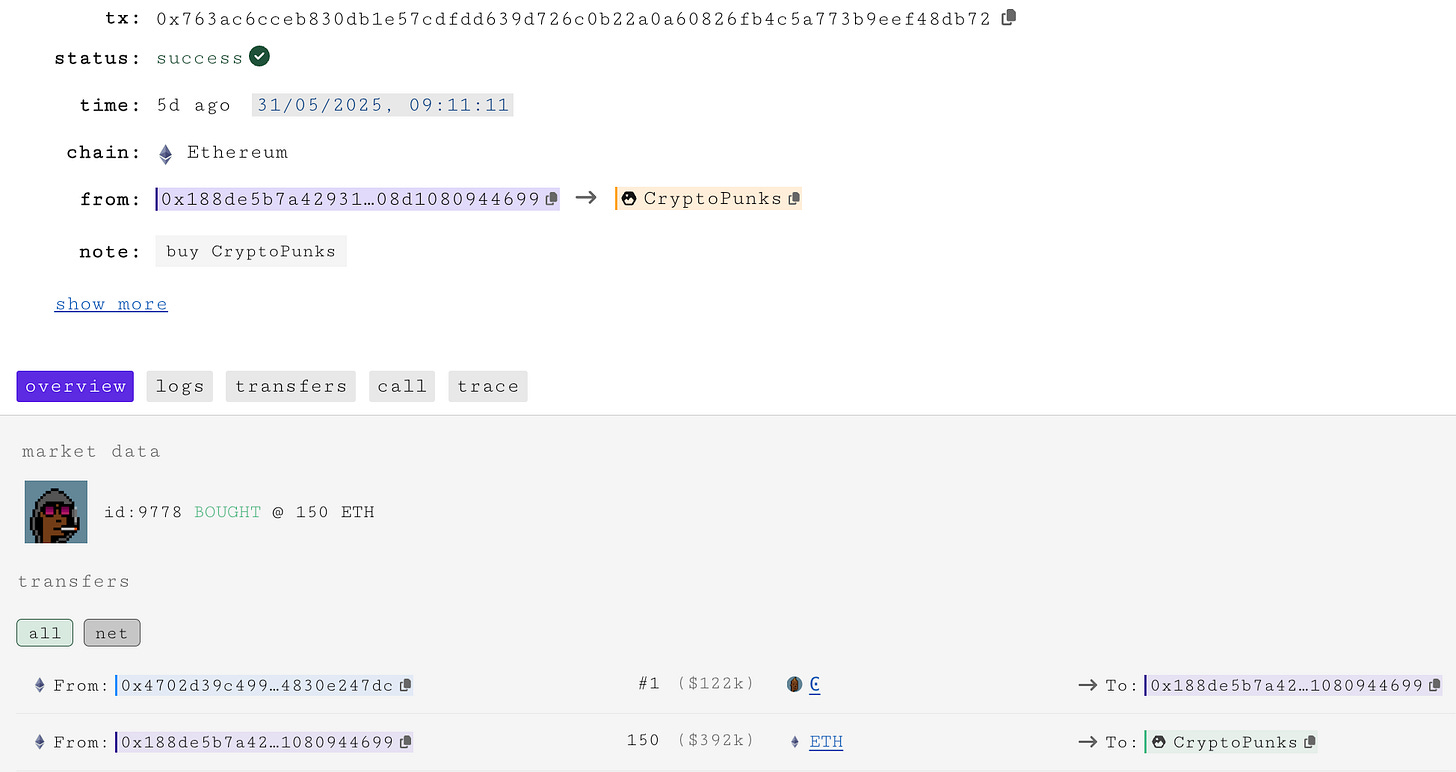Click the ETH diamond icon beside ETH link
The image size is (1456, 772).
[x=795, y=742]
